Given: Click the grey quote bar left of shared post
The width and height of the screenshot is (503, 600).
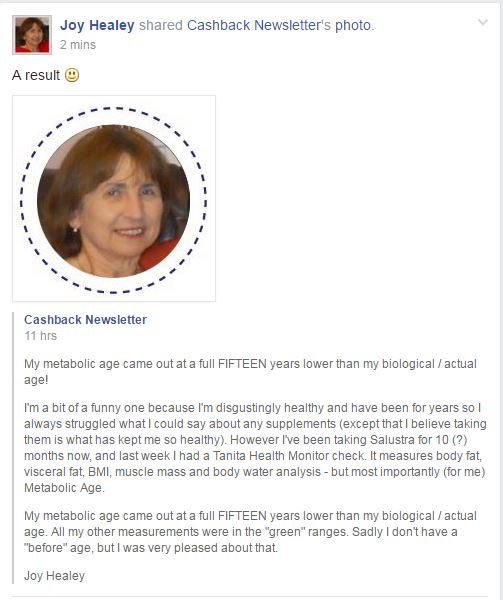Looking at the screenshot, I should pos(13,448).
